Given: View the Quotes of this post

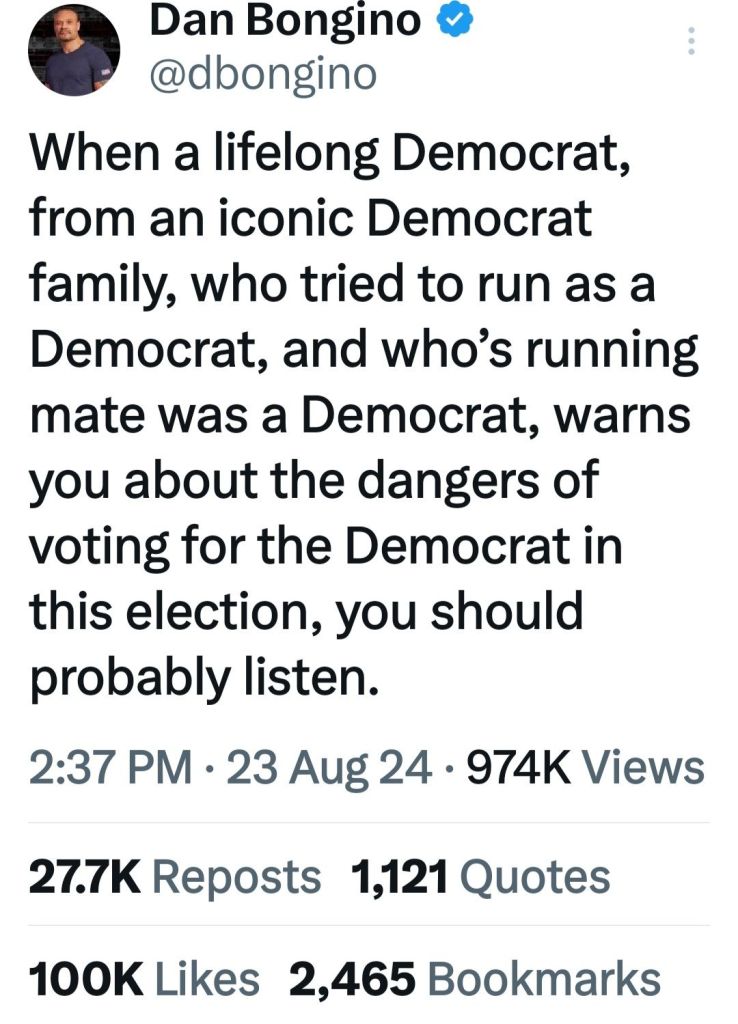Looking at the screenshot, I should pos(537,877).
